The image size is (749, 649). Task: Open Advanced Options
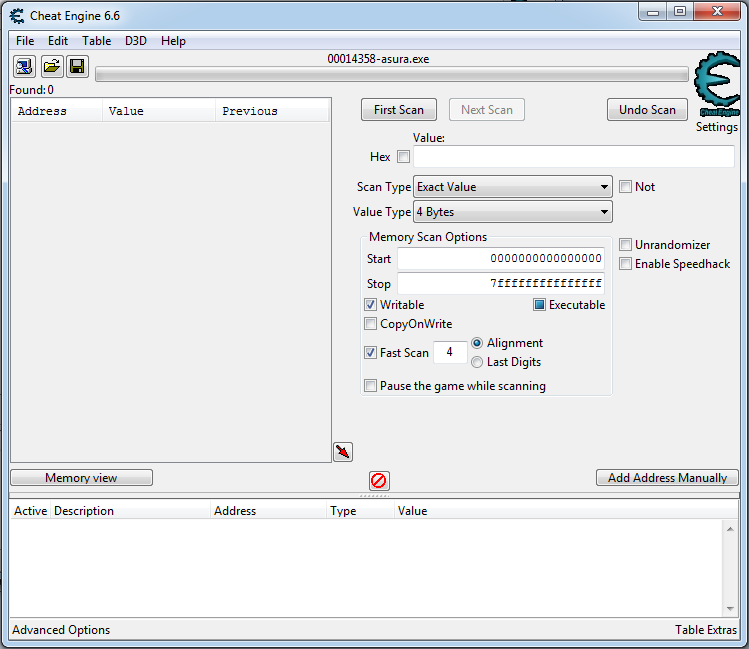[x=61, y=630]
